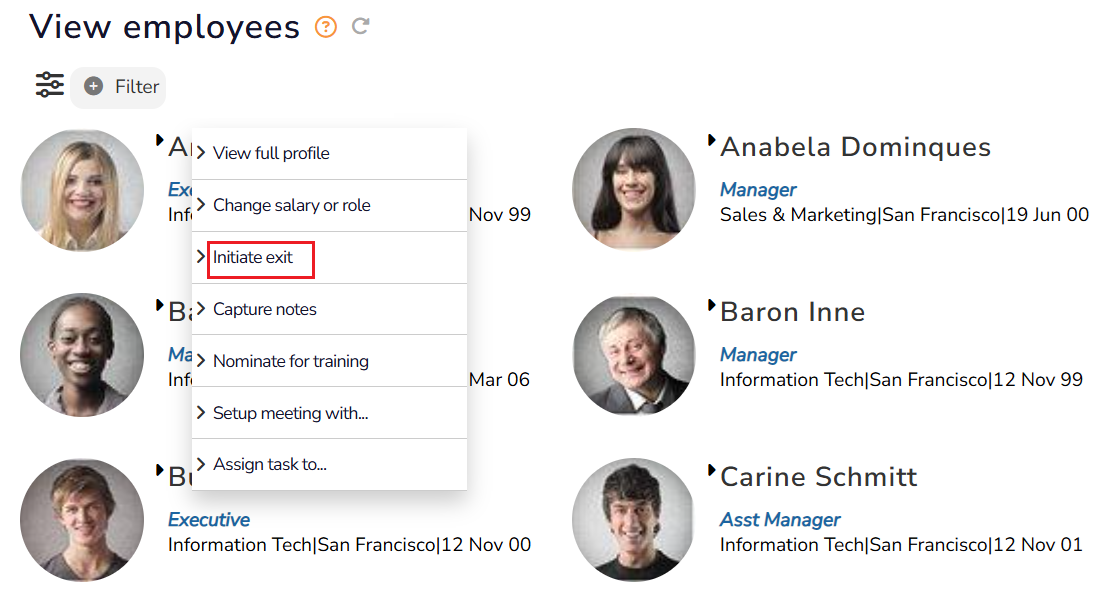
Task: Expand the arrow next to Anabela Dominques
Action: coord(712,140)
